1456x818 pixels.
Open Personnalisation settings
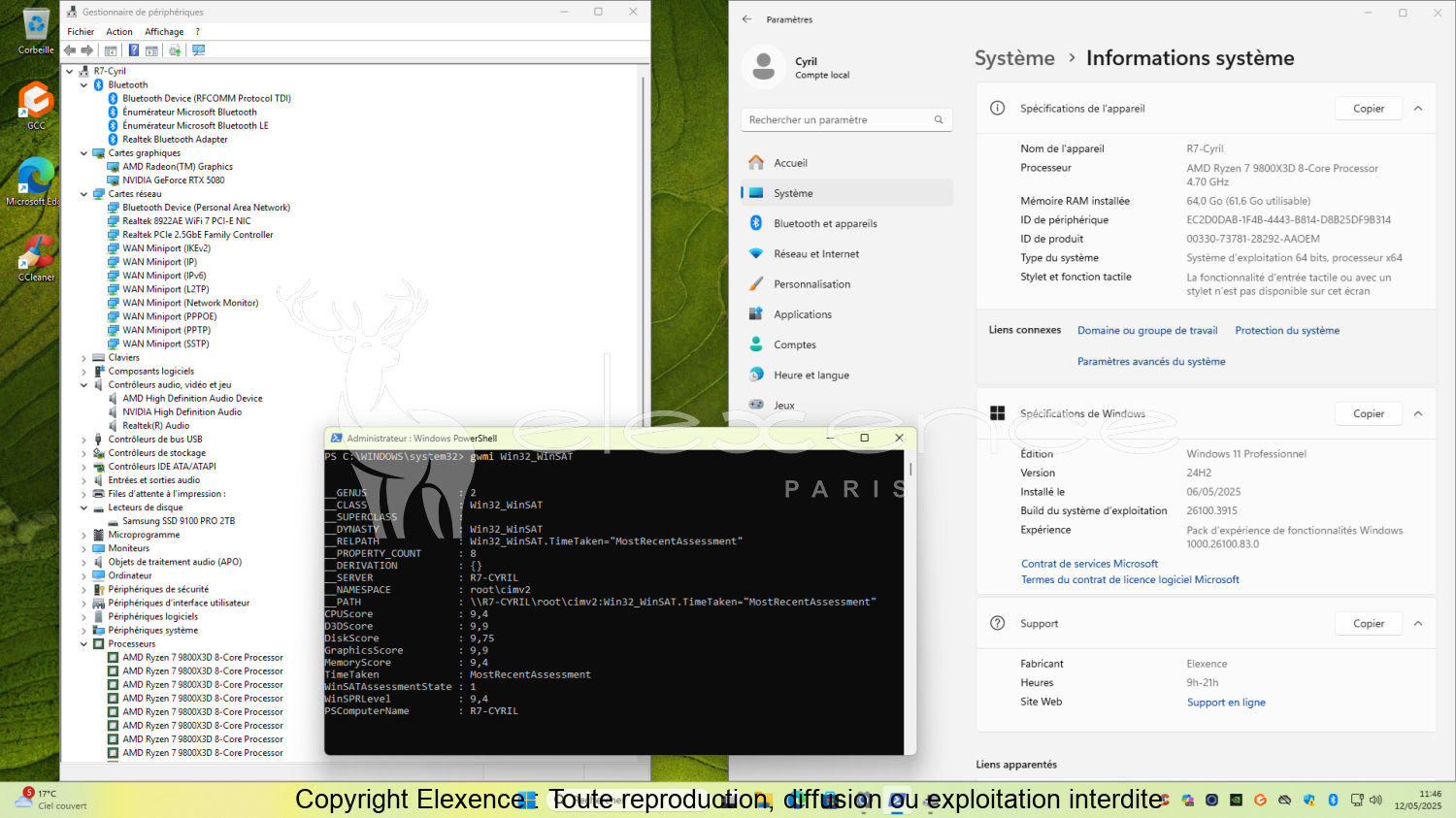846,284
